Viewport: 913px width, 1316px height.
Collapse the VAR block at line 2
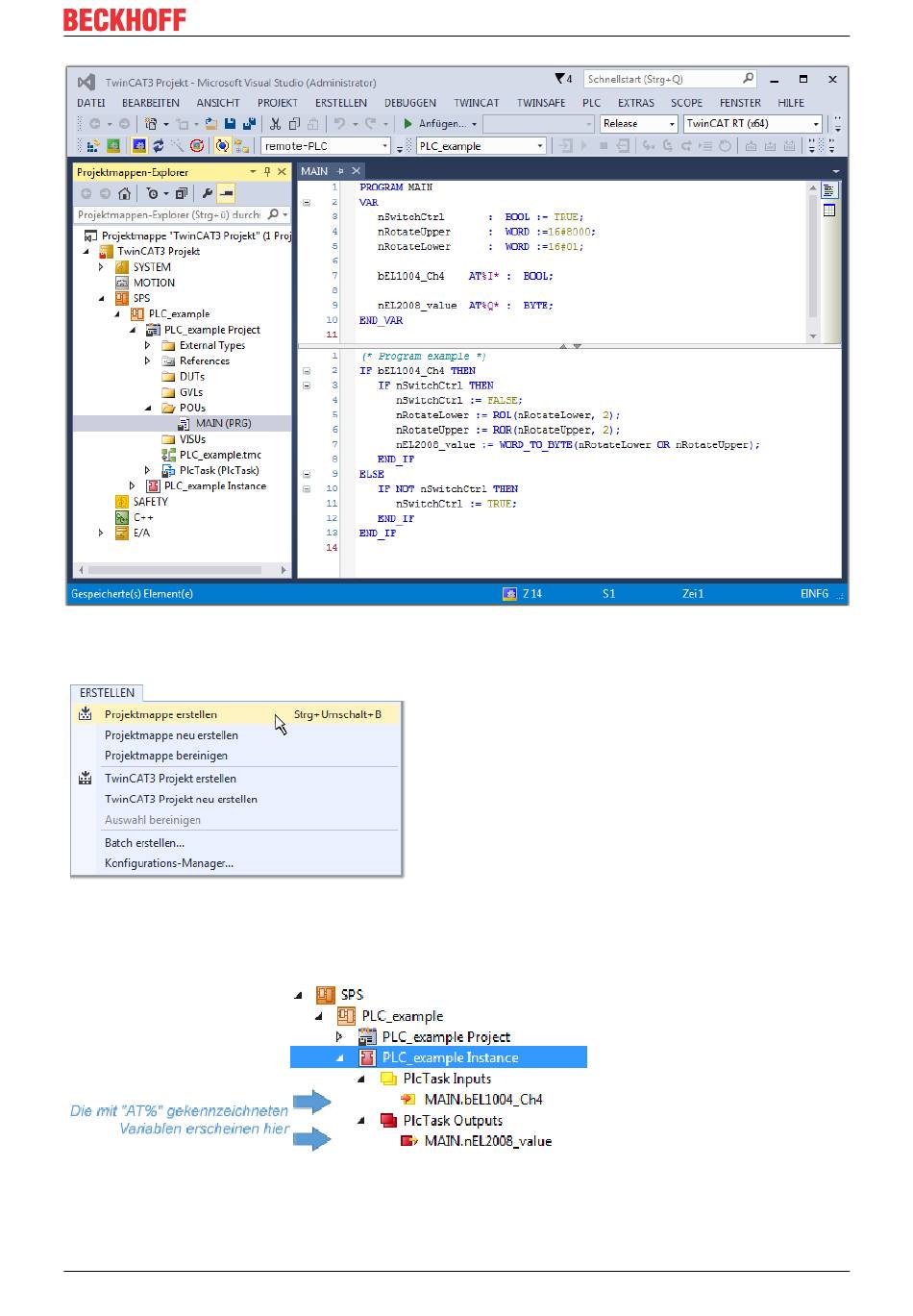(x=308, y=203)
